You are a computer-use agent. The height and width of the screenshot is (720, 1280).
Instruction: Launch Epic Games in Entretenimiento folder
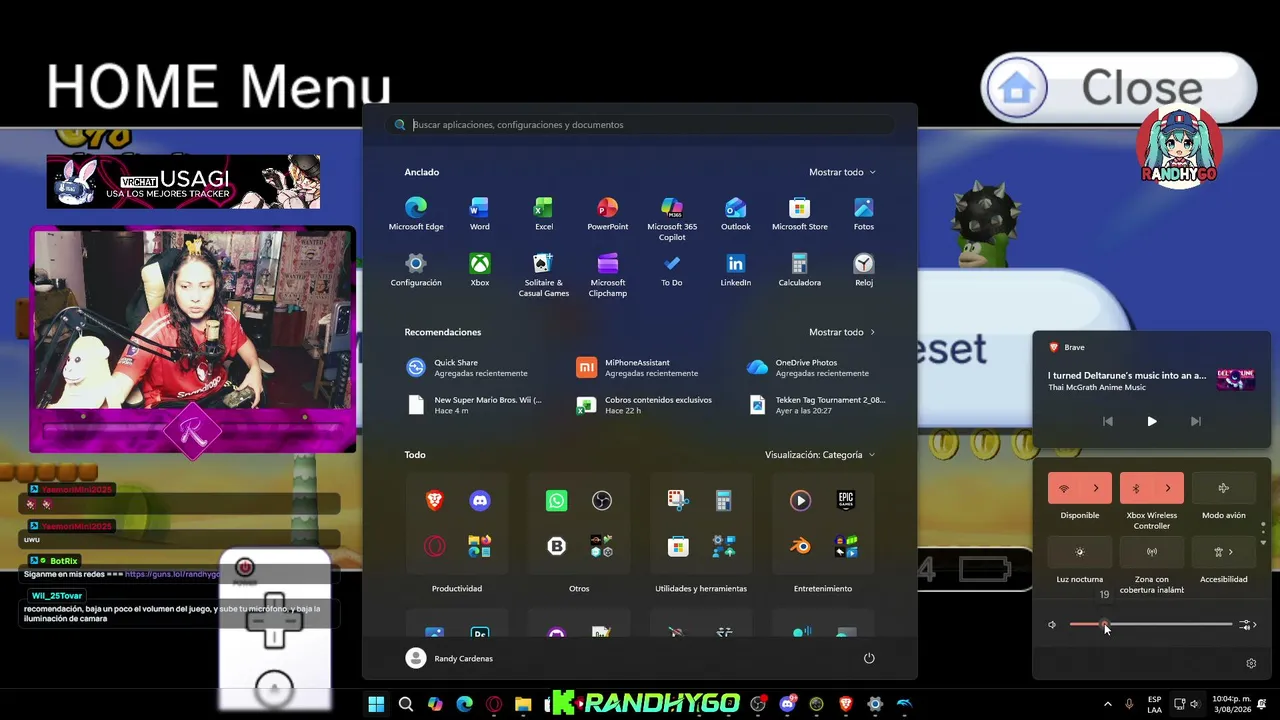coord(846,501)
